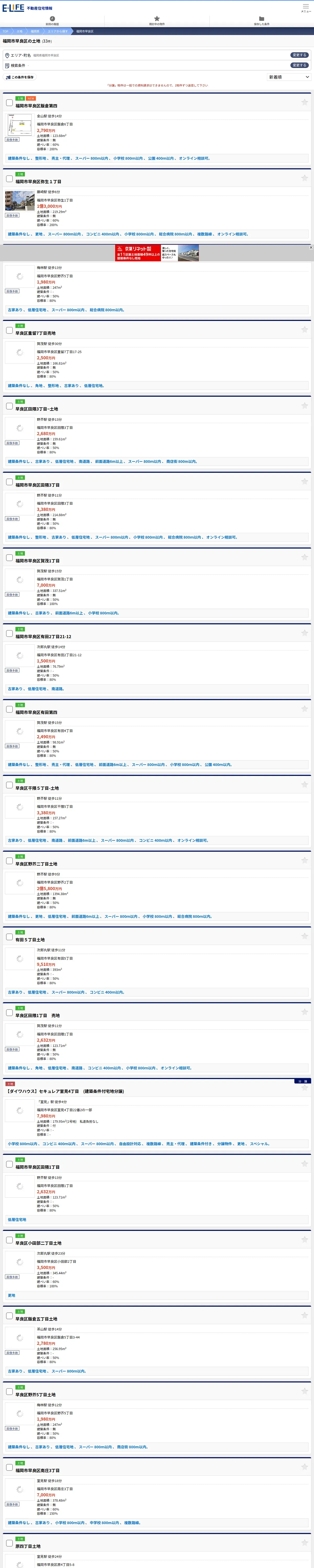The image size is (314, 1568).
Task: Favorite star for 早良区干隈5丁目-土地
Action: pyautogui.click(x=304, y=785)
